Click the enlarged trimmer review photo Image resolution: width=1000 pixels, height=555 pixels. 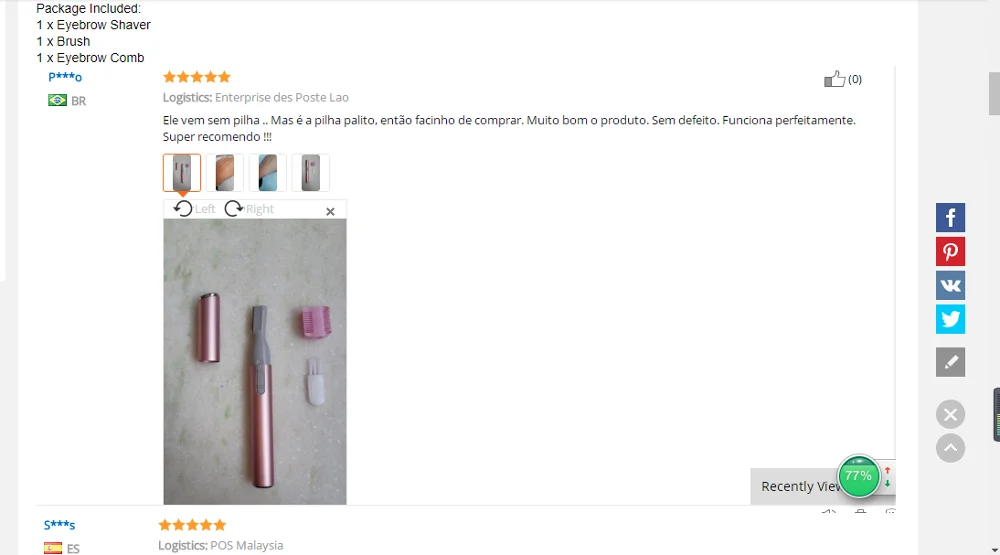255,362
